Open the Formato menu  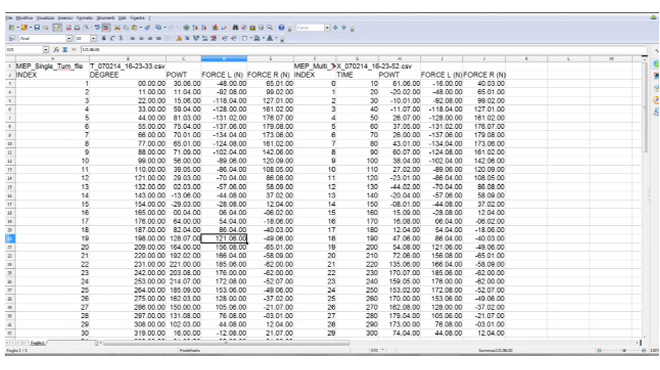85,18
